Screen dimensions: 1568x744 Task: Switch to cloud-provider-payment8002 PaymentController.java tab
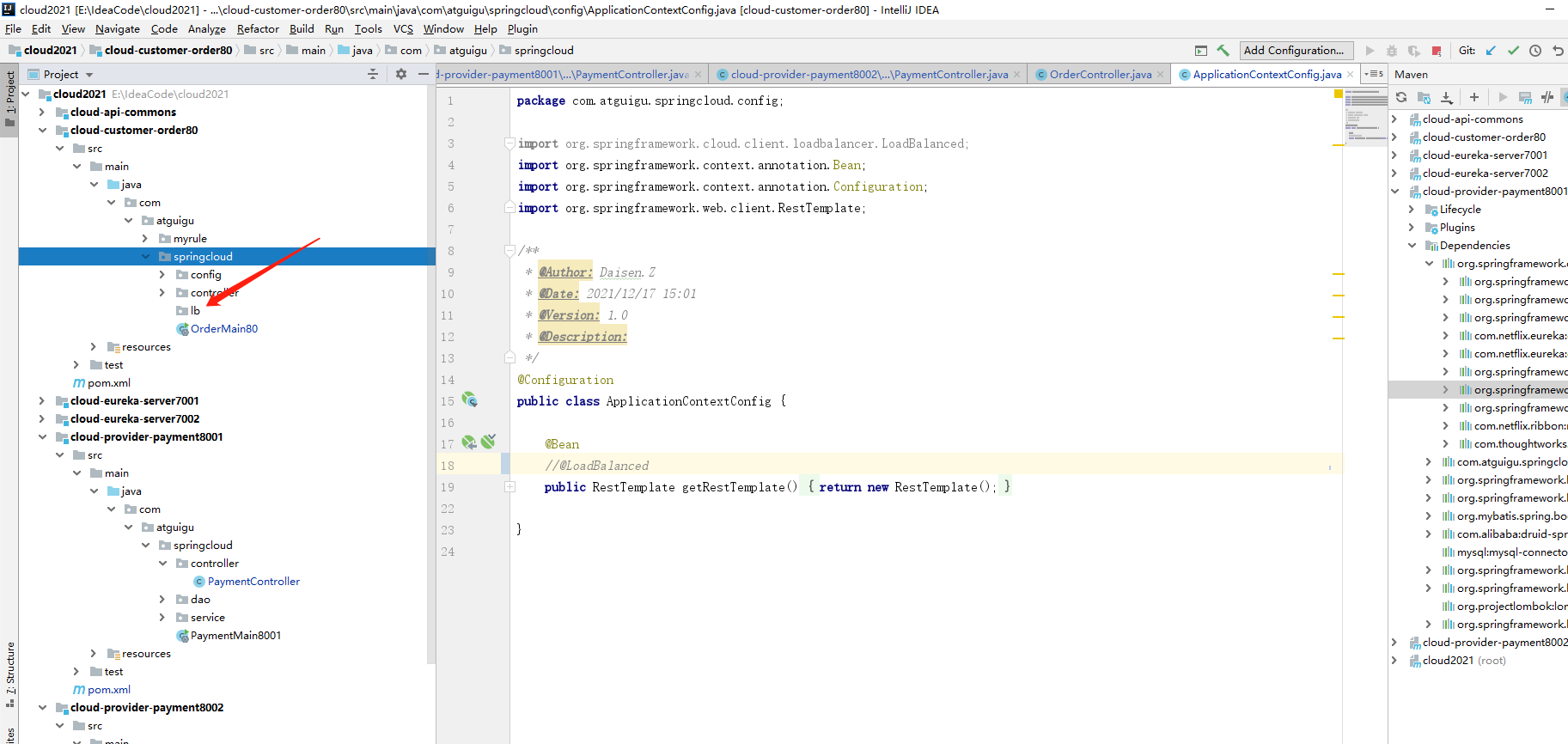(869, 75)
